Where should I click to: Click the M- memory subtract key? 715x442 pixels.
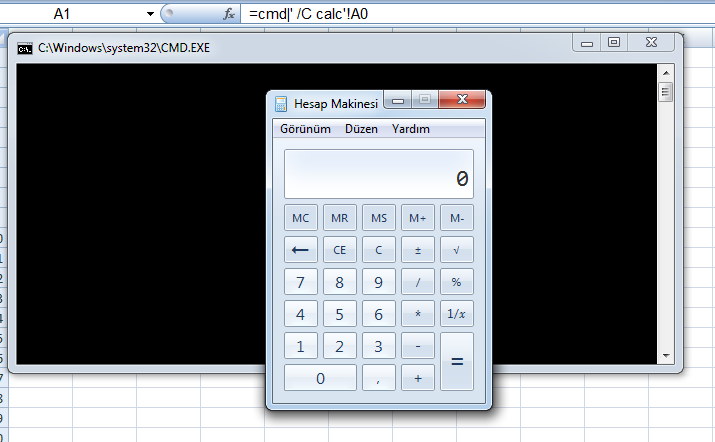pos(457,218)
